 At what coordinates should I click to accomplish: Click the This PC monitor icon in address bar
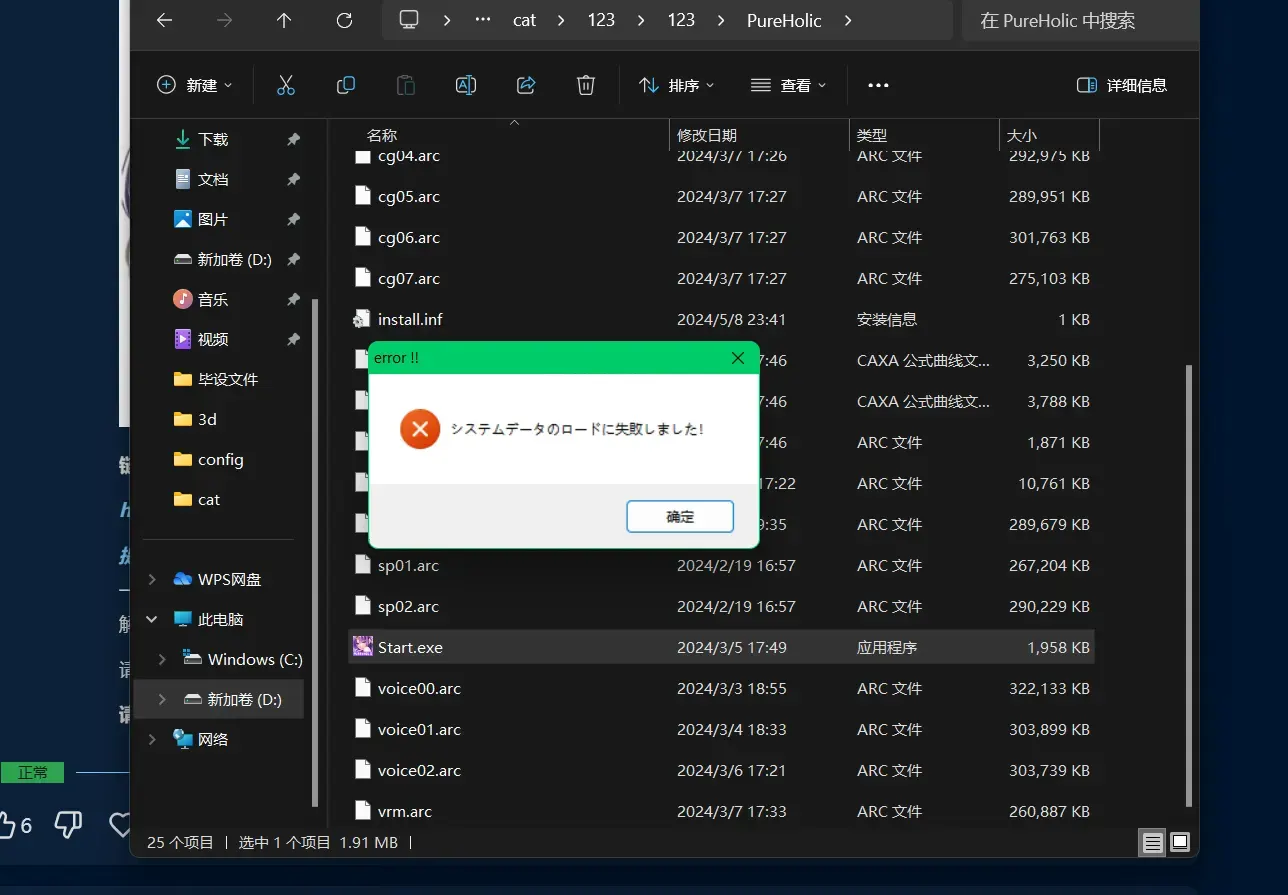click(x=408, y=20)
